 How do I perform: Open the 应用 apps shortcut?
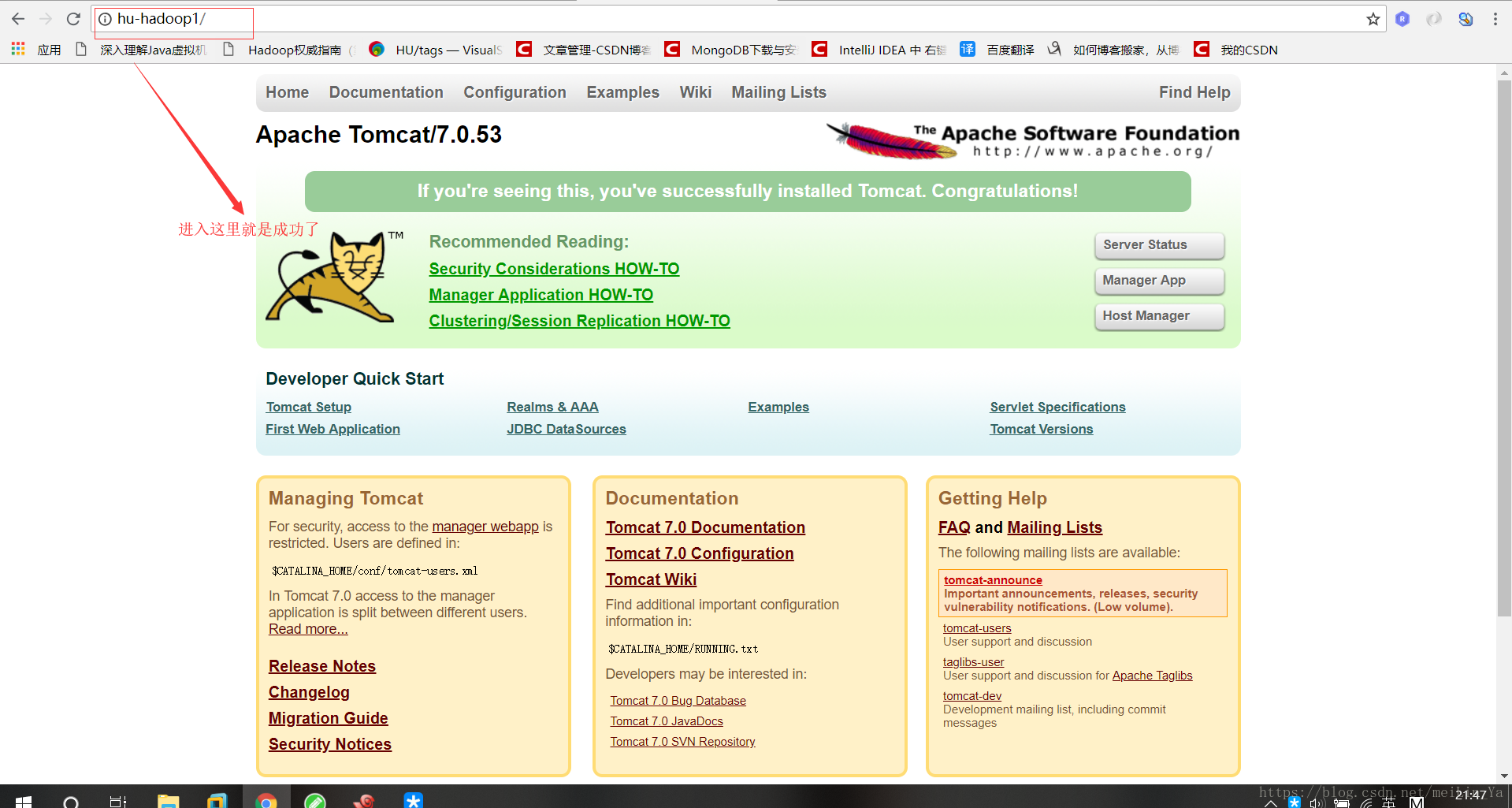click(36, 50)
